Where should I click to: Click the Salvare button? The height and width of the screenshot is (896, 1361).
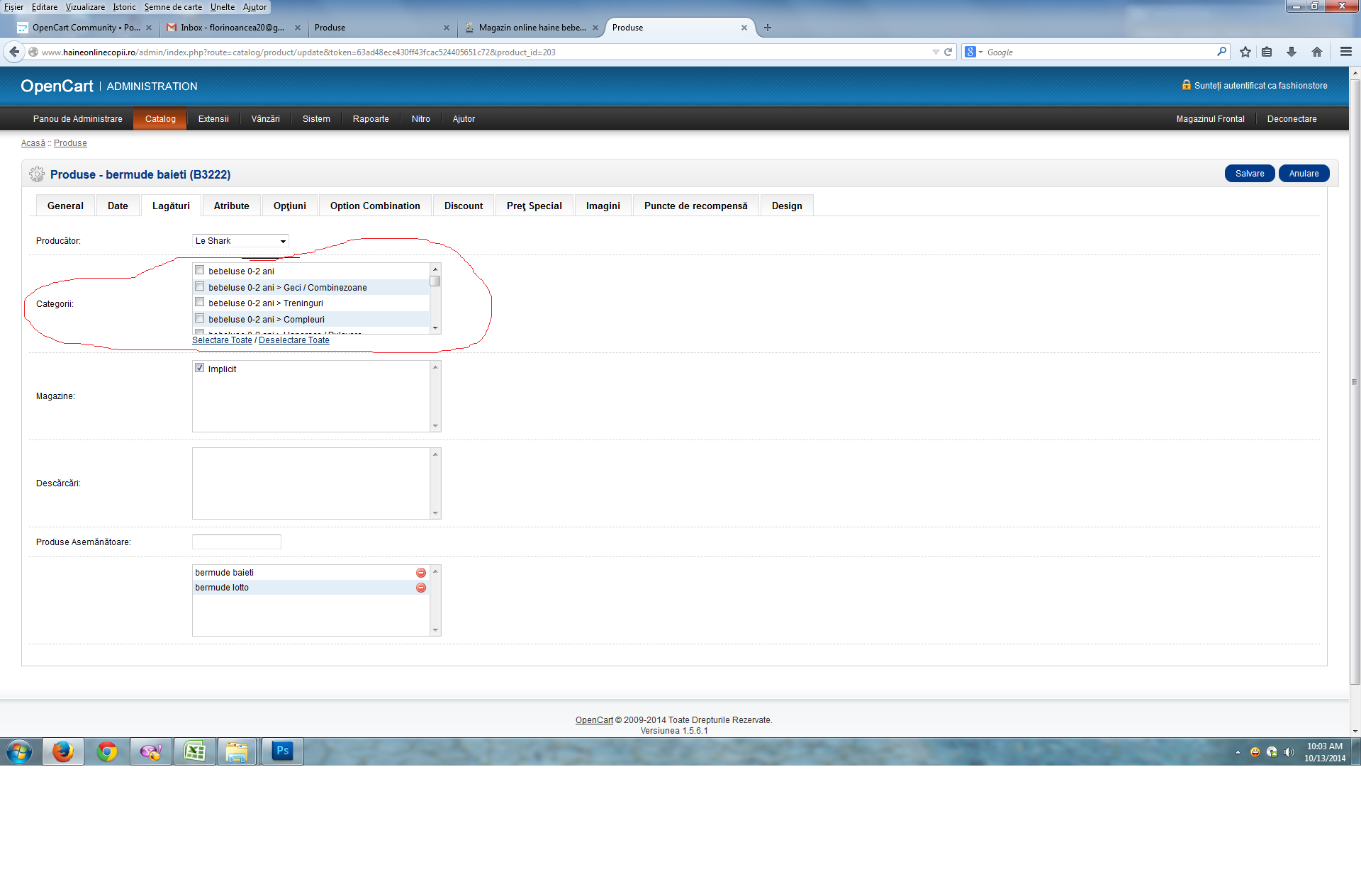pyautogui.click(x=1250, y=174)
